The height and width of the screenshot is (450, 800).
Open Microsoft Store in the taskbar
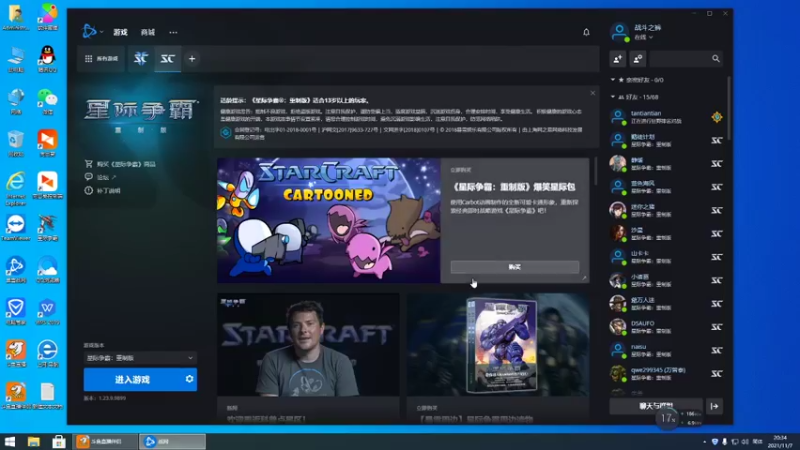click(59, 441)
